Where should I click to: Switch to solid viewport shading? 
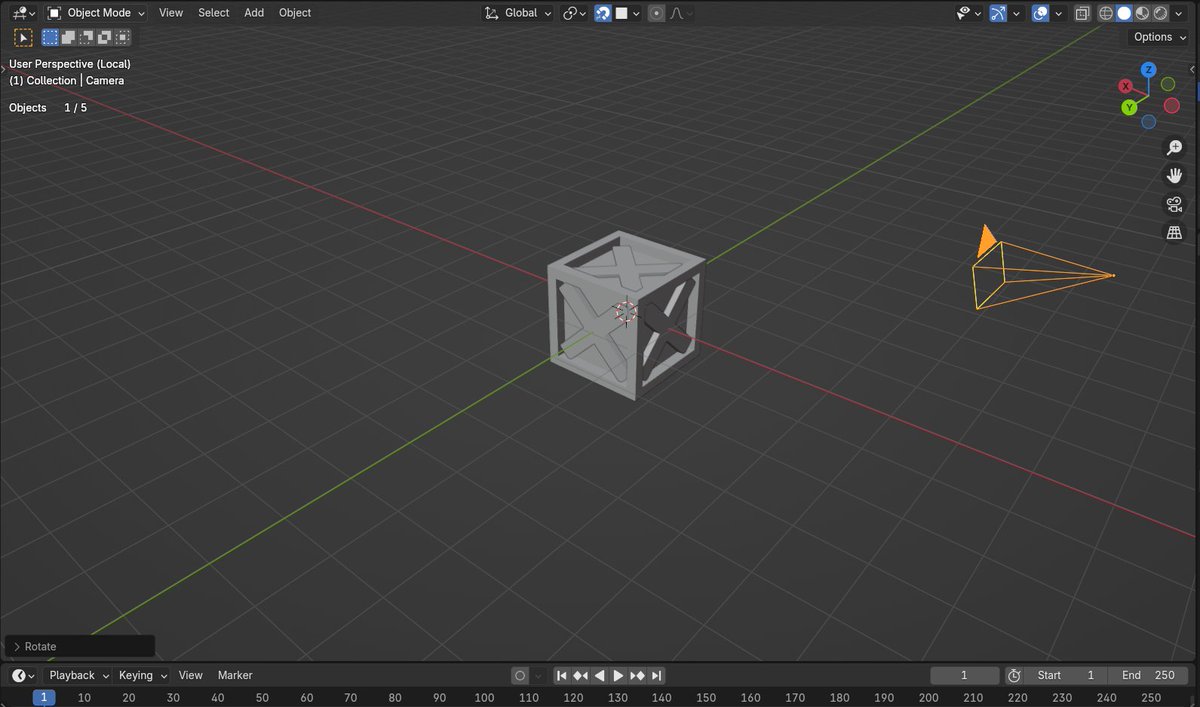tap(1124, 13)
